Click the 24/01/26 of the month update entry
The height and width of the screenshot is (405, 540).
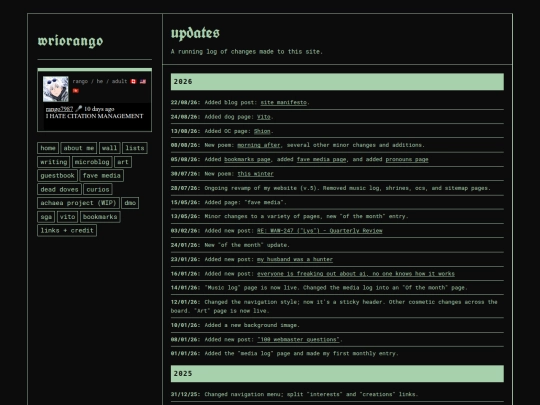[x=337, y=245]
